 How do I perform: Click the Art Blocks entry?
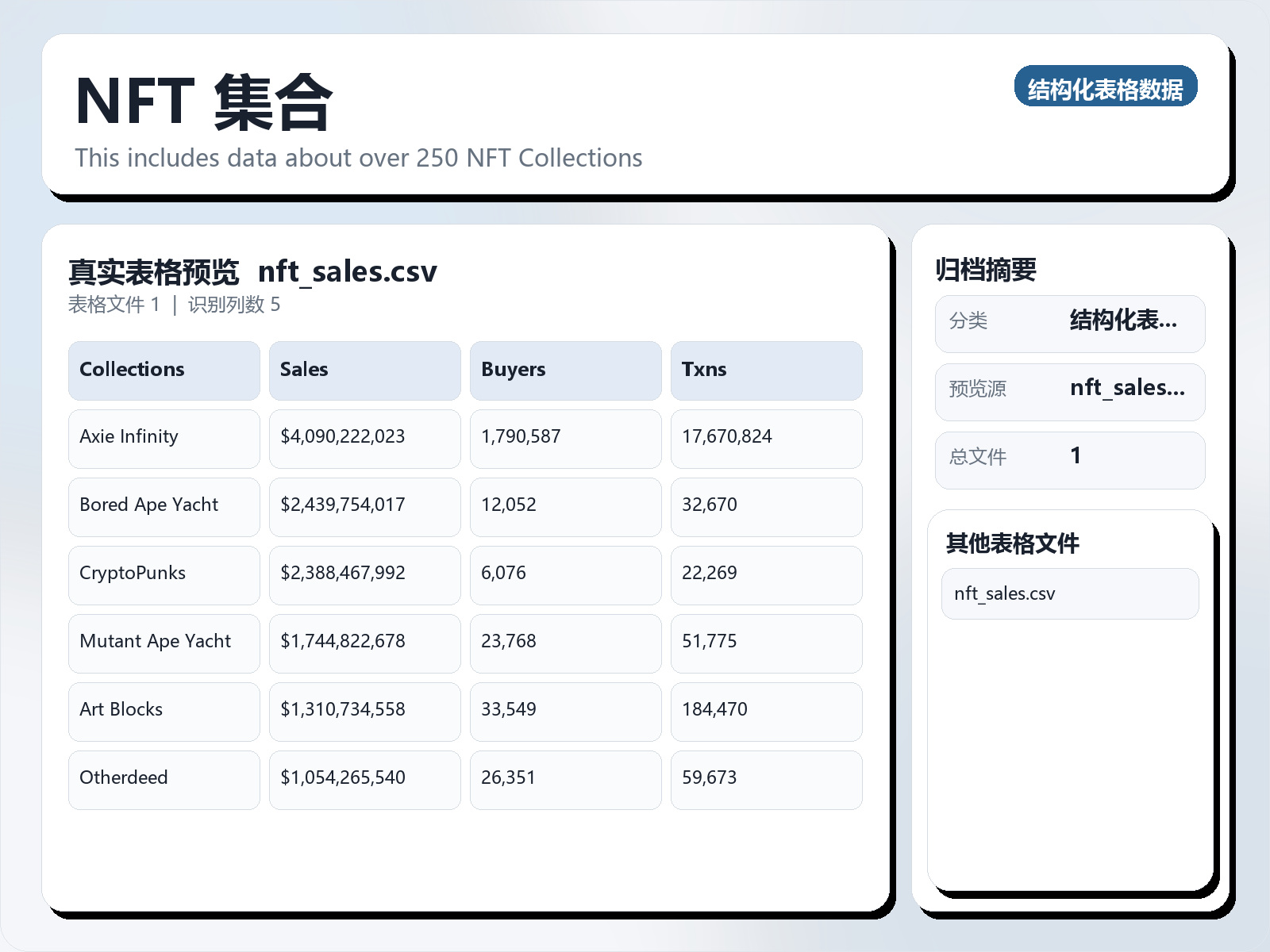point(164,711)
